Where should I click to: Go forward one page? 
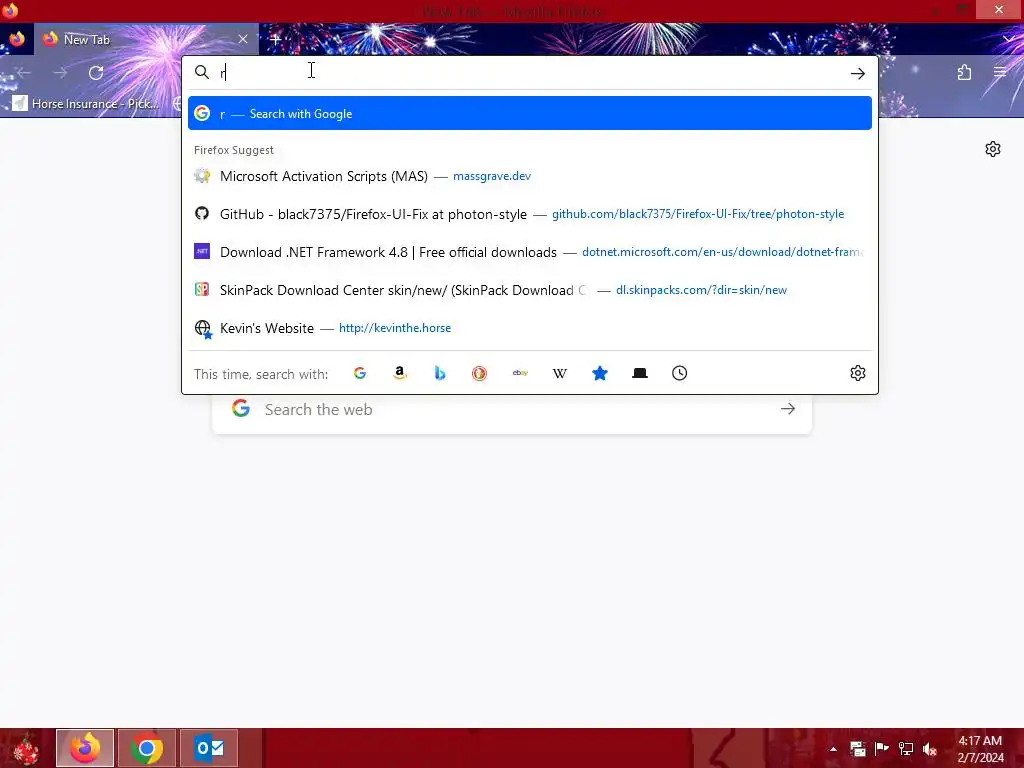pos(60,73)
